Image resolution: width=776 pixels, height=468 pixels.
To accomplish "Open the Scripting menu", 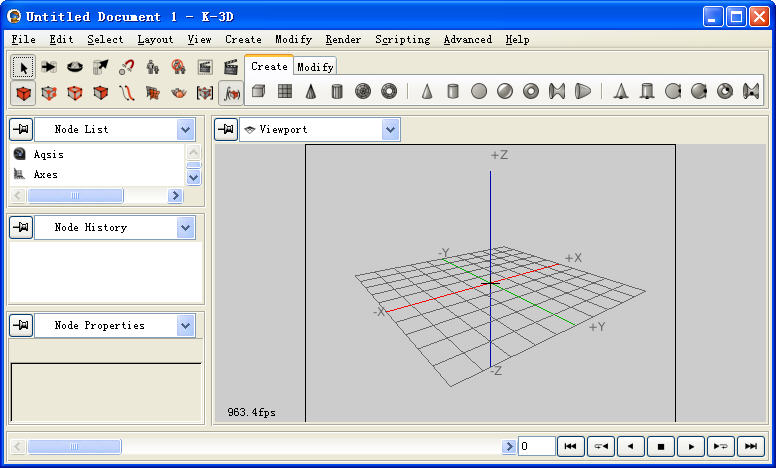I will (402, 39).
